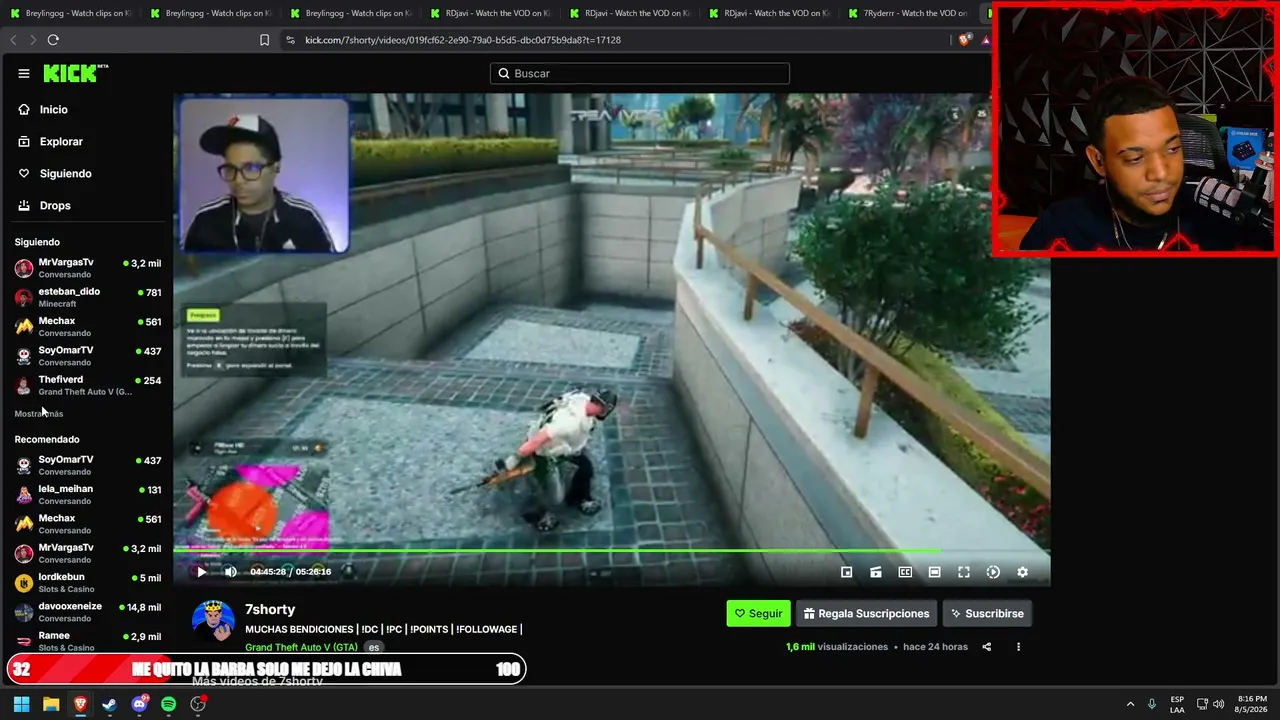Open File Explorer from the taskbar
The image size is (1280, 720).
51,704
